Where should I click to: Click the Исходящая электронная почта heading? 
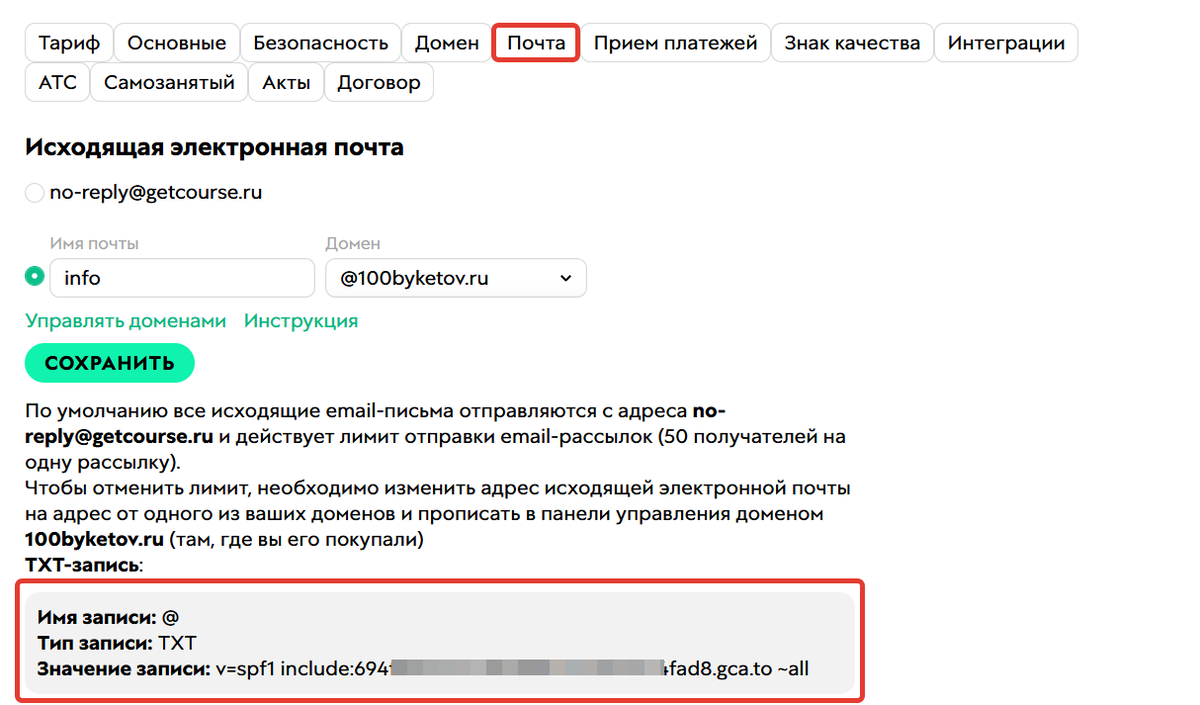coord(214,148)
